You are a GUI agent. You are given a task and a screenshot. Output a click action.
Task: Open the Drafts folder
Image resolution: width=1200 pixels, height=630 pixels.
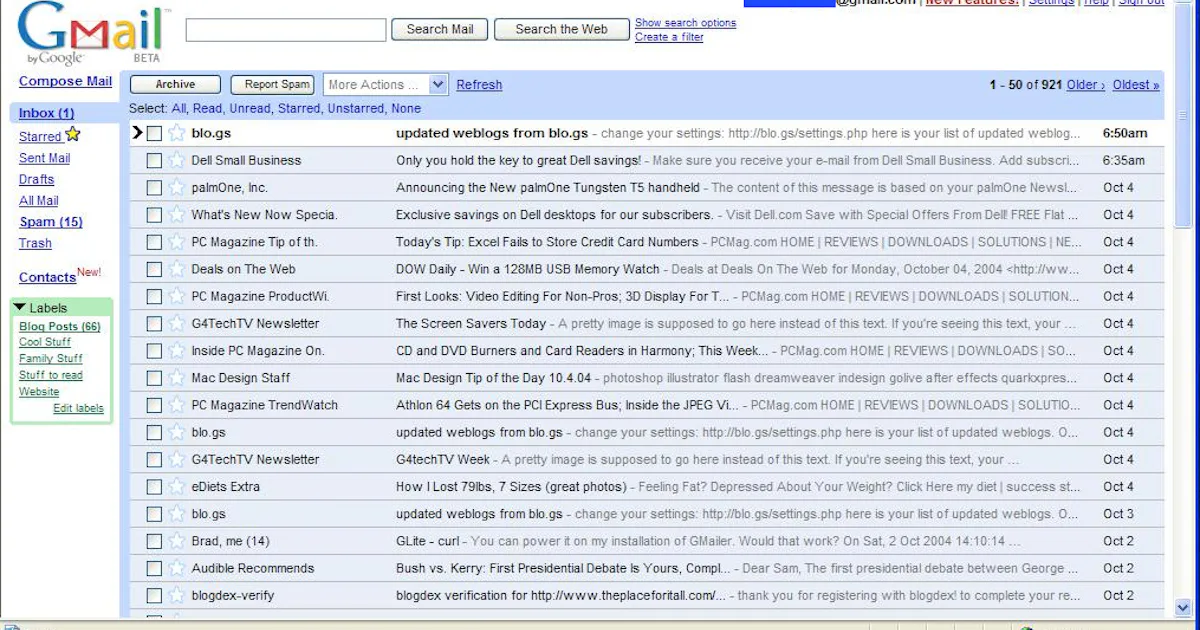pyautogui.click(x=36, y=179)
